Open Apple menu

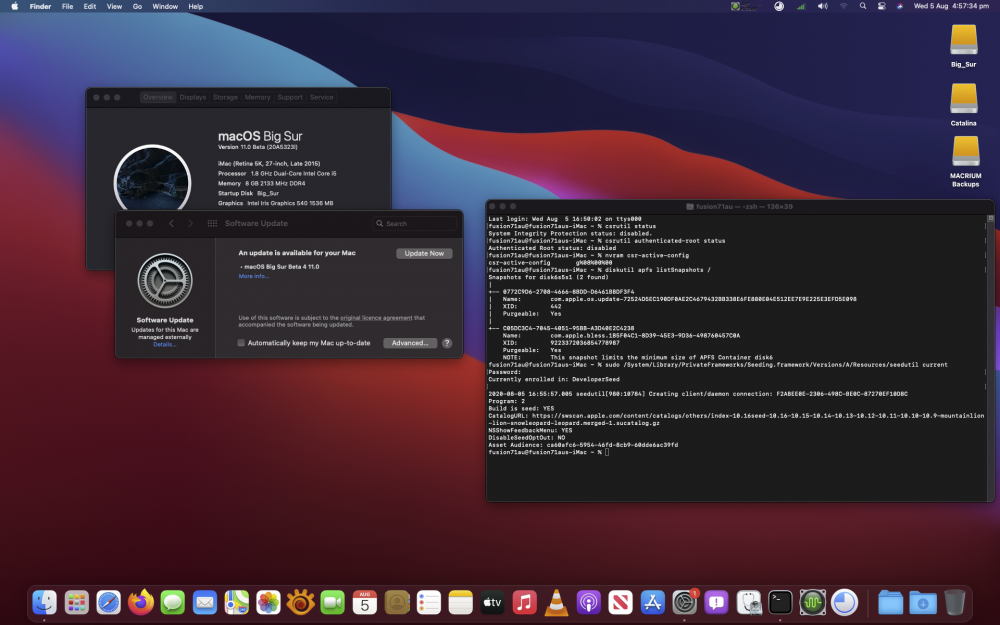pyautogui.click(x=15, y=6)
